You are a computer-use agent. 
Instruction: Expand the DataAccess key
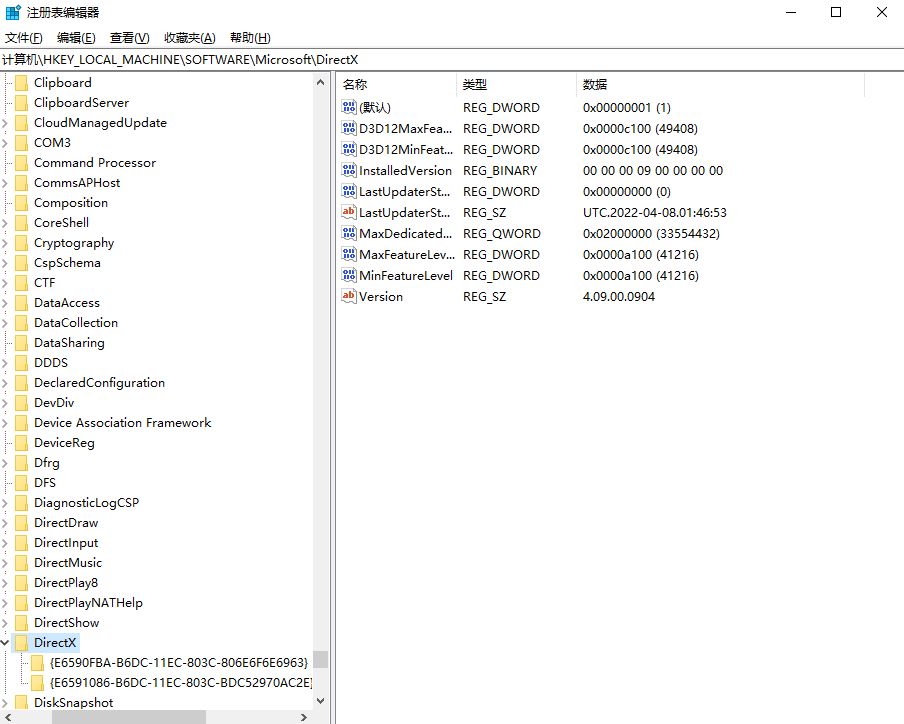pyautogui.click(x=5, y=303)
